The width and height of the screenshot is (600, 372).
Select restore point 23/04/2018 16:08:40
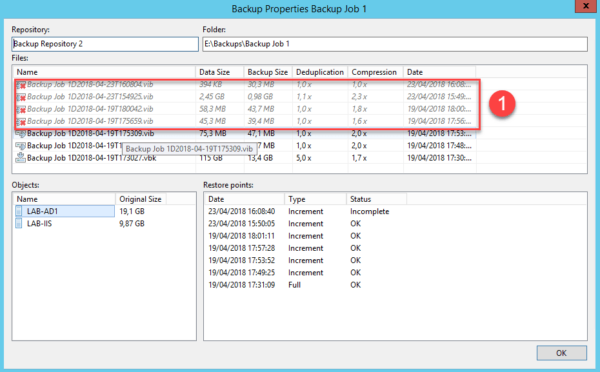(x=241, y=211)
